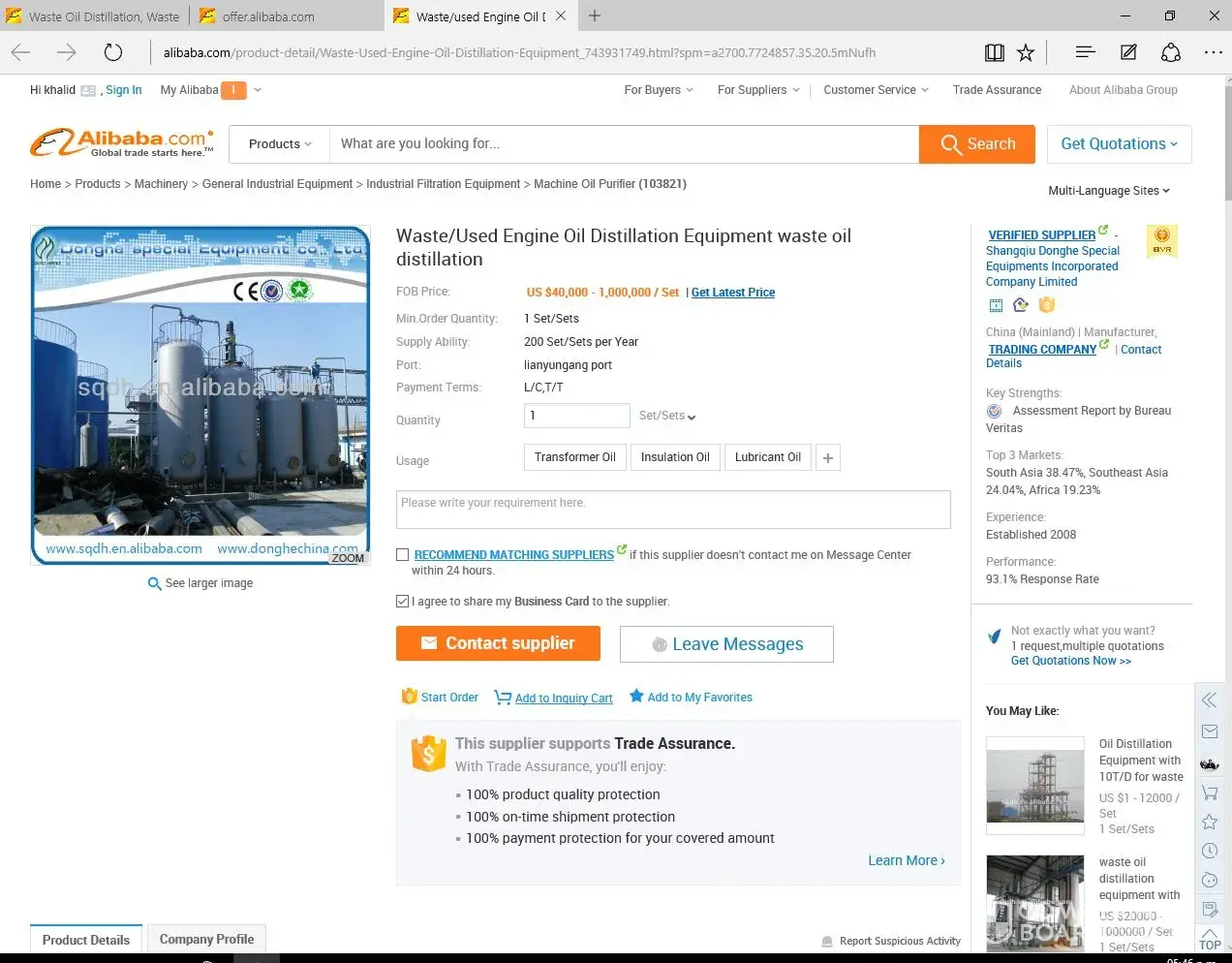Click Start Order link
The width and height of the screenshot is (1232, 963).
tap(440, 698)
